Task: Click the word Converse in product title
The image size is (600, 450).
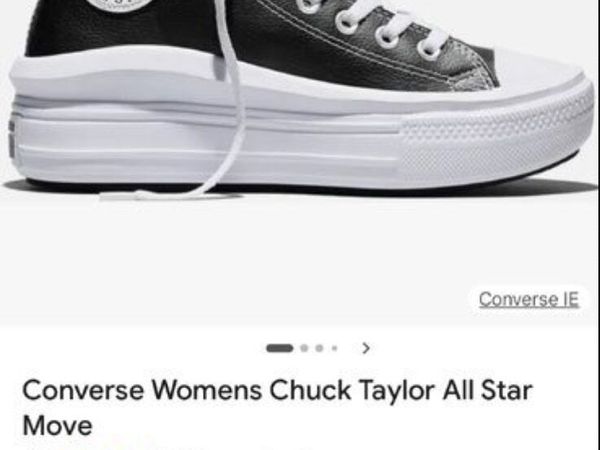Action: (x=83, y=390)
